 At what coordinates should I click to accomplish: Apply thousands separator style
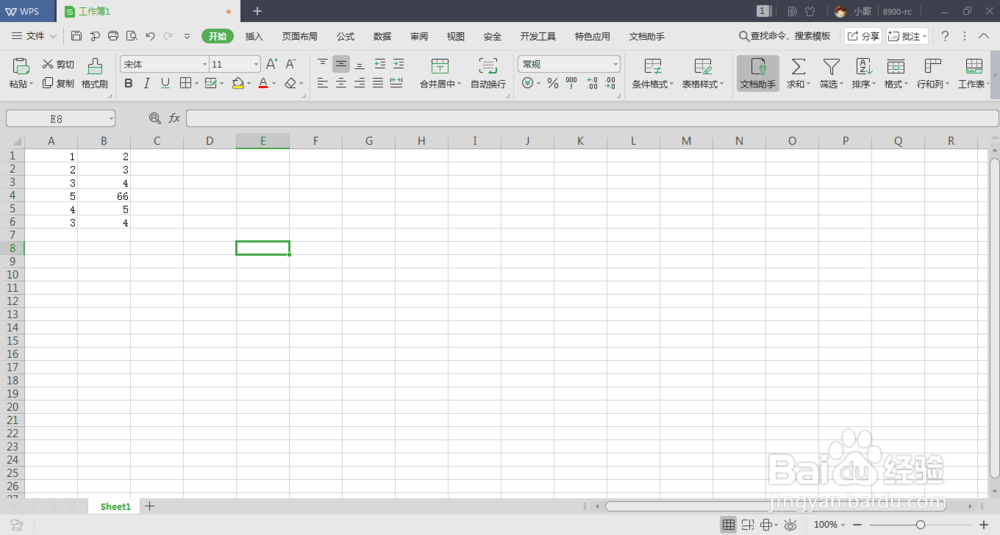(x=571, y=84)
